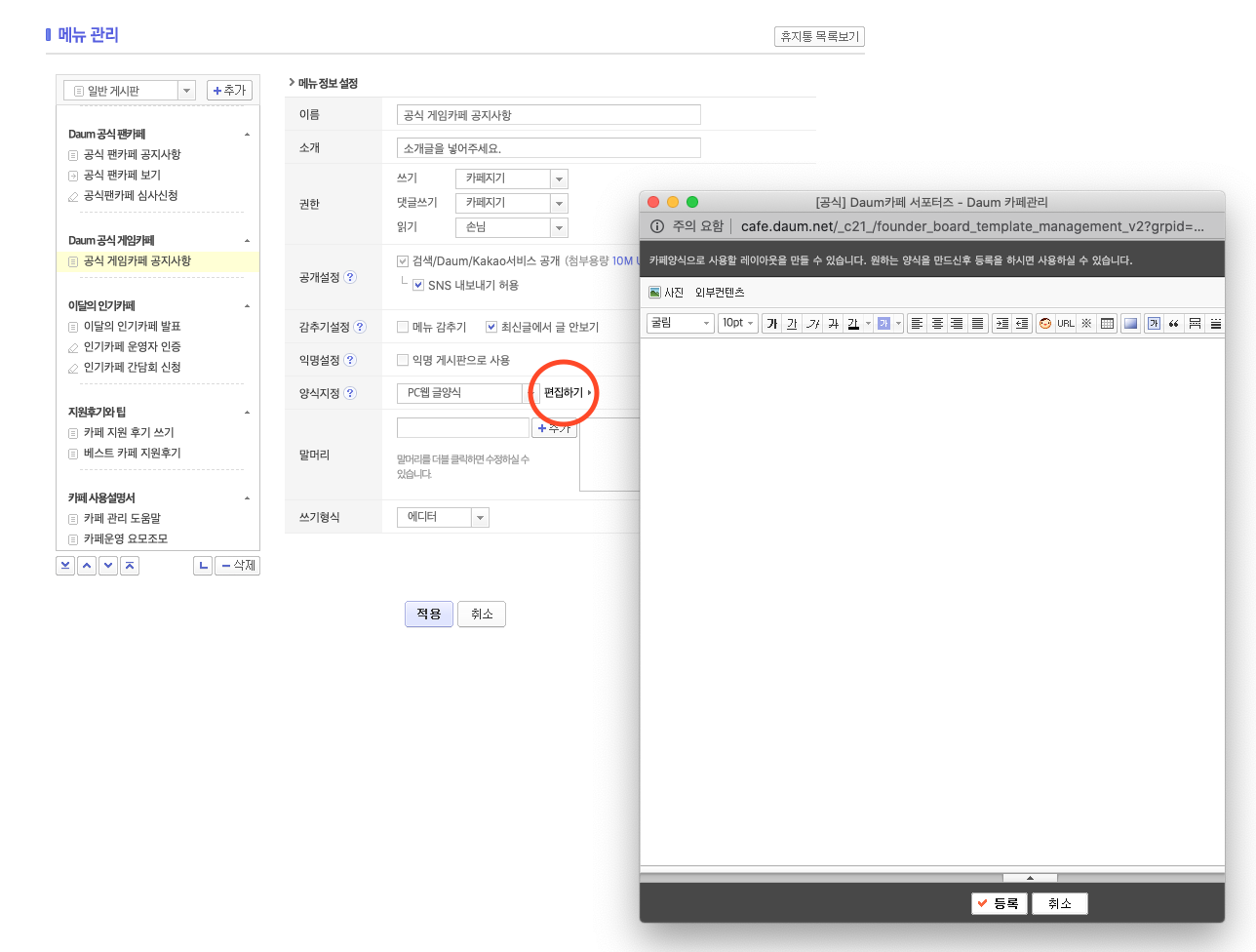Click the increase indent icon
Viewport: 1256px width, 952px height.
(x=1001, y=324)
